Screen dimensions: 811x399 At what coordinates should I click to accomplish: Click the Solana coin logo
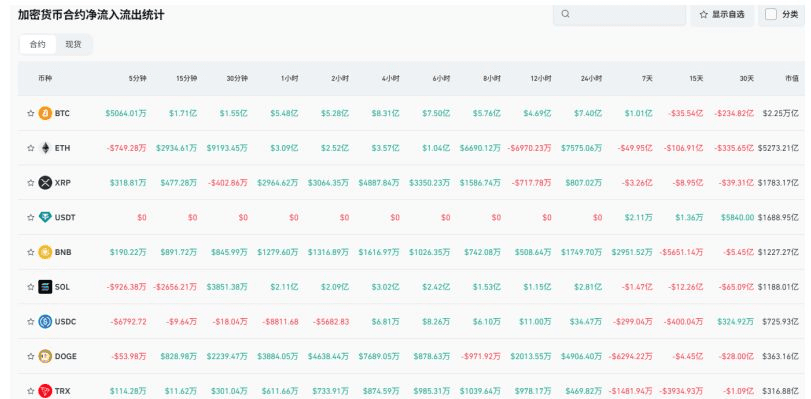46,287
